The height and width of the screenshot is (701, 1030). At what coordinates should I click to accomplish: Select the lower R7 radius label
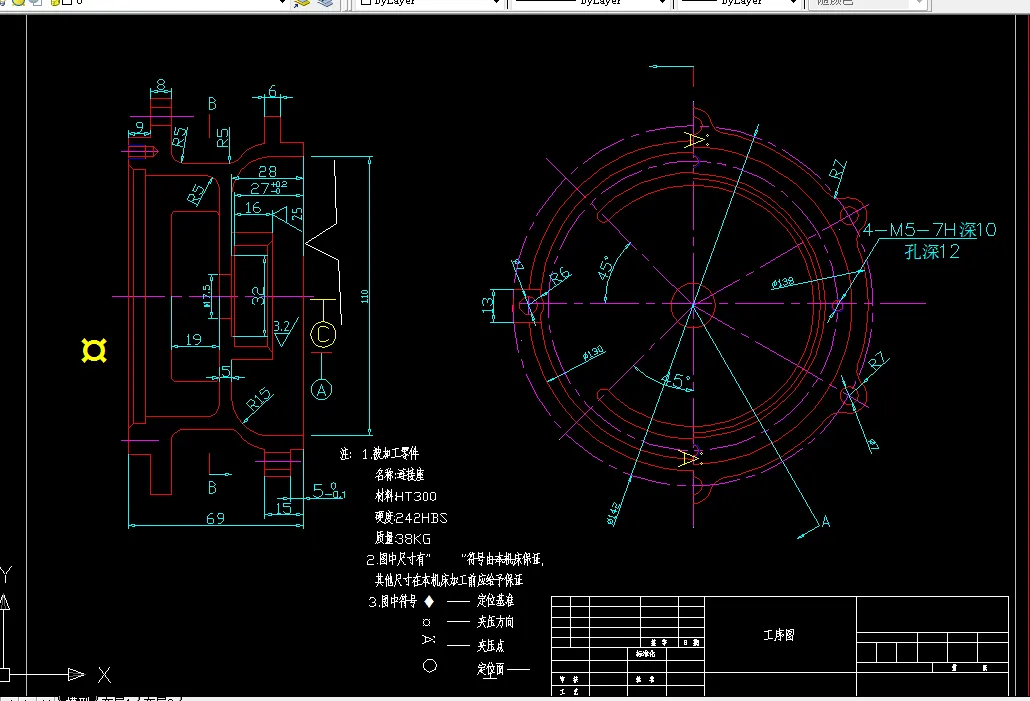coord(877,361)
